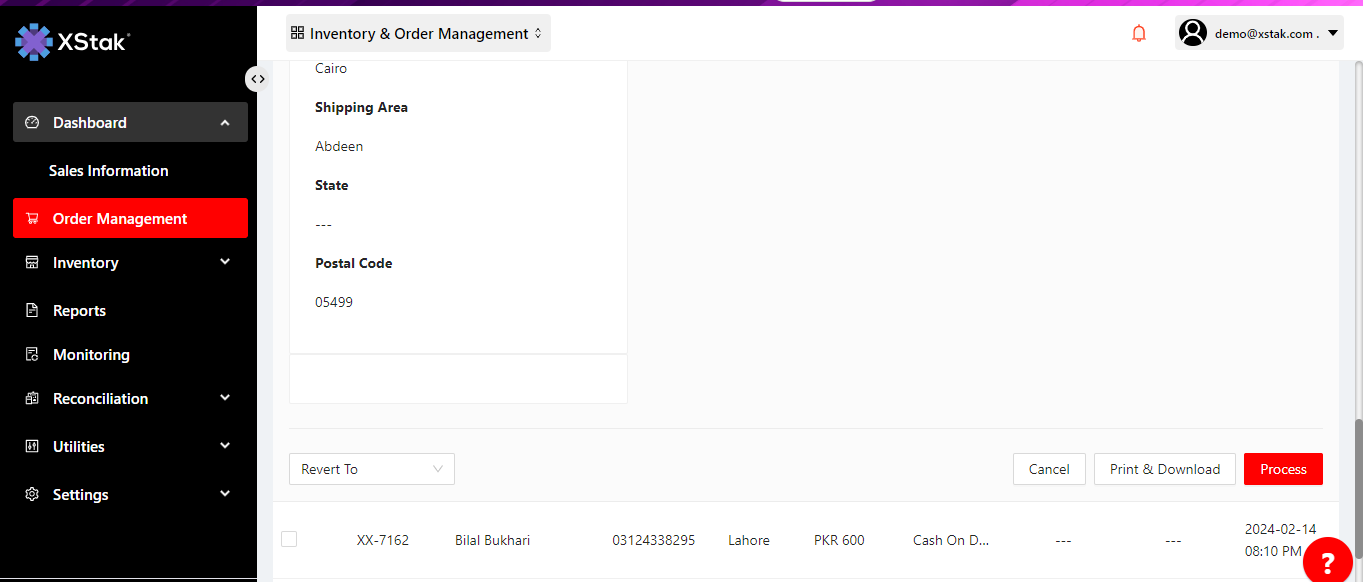Open the Settings menu item
Screen dimensions: 1363x582
point(80,495)
